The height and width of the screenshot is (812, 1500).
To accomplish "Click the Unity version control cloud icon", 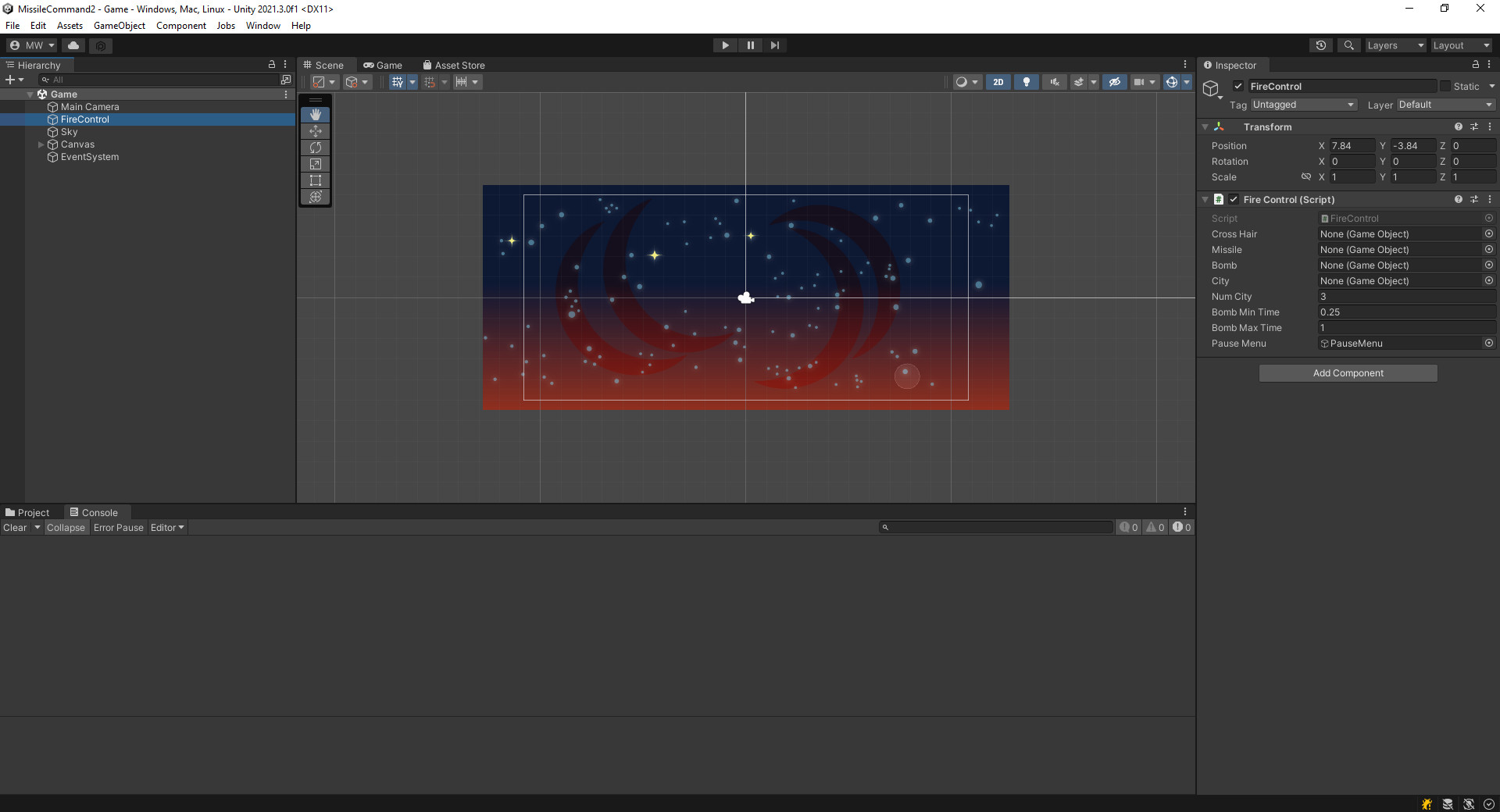I will [x=73, y=45].
